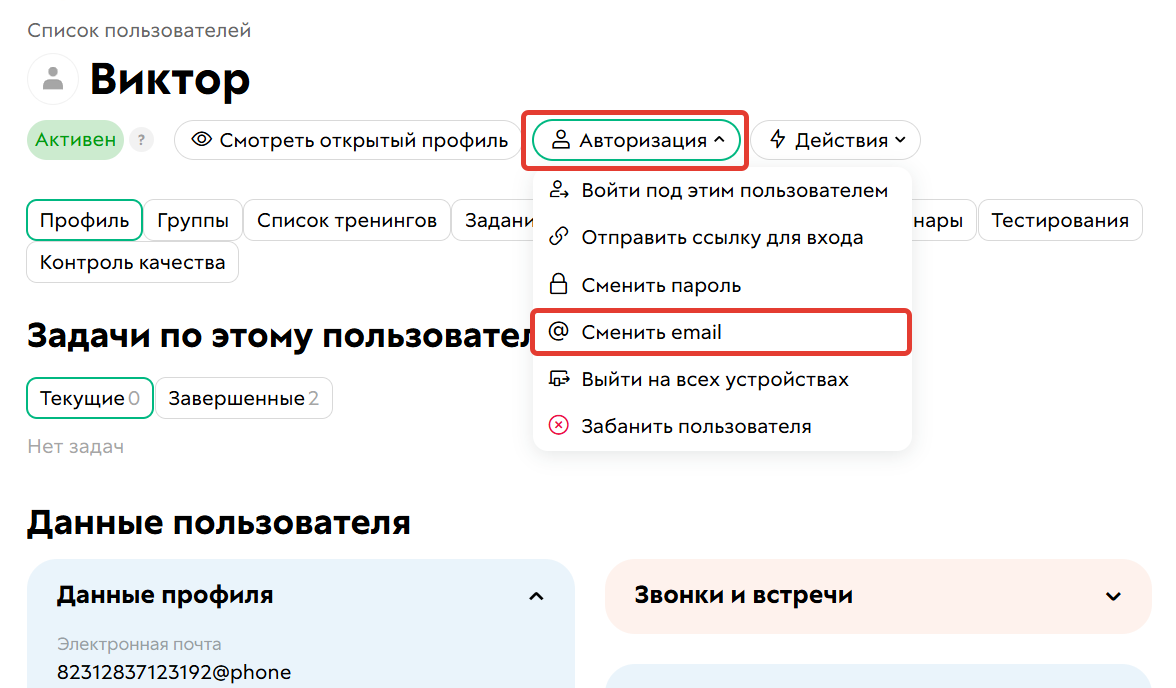
Task: Go back to Список пользователей
Action: pyautogui.click(x=139, y=31)
